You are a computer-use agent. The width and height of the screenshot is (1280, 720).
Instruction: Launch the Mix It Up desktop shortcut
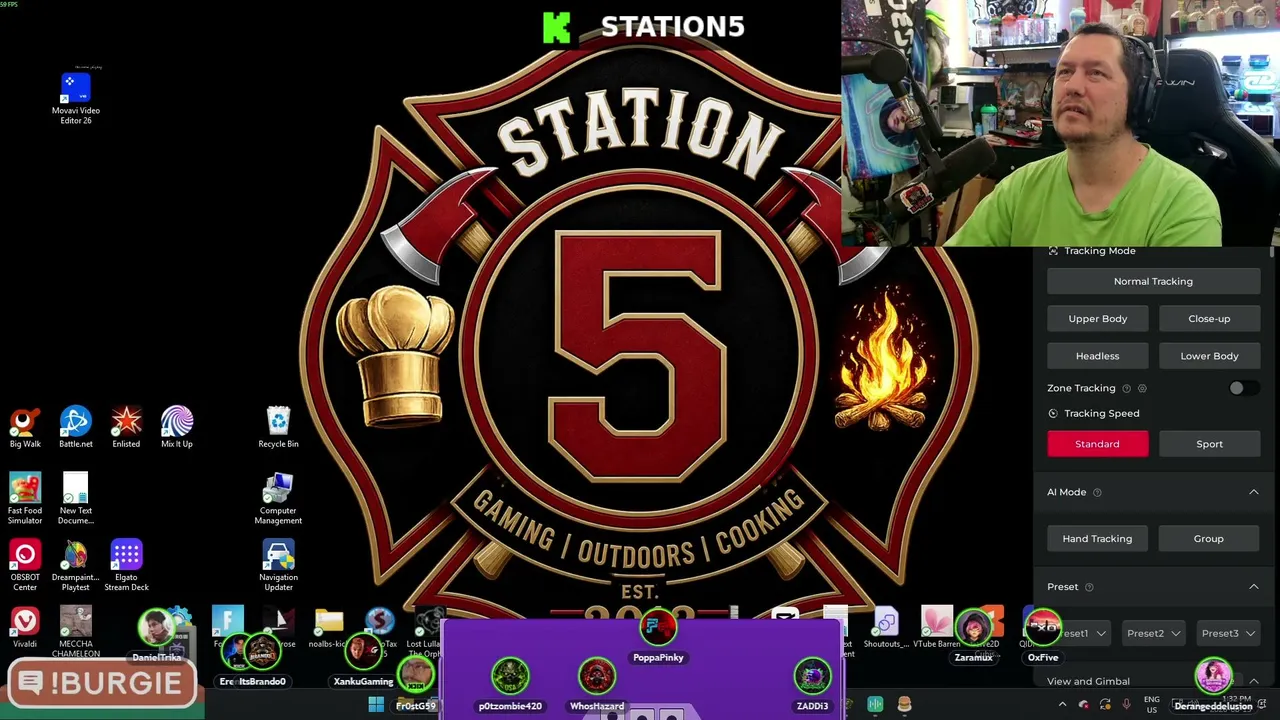177,428
